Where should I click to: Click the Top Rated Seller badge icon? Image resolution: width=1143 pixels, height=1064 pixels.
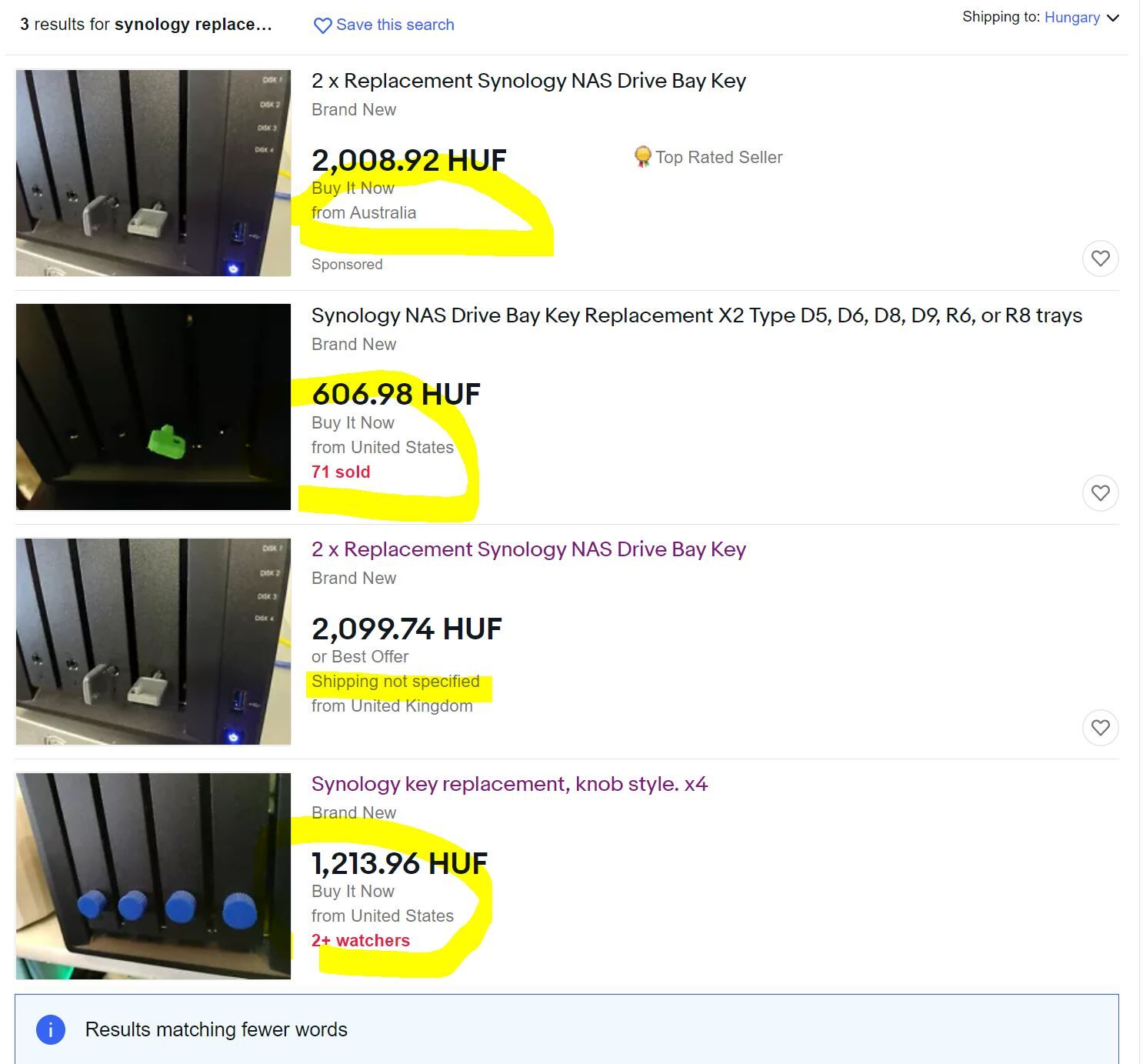tap(642, 157)
